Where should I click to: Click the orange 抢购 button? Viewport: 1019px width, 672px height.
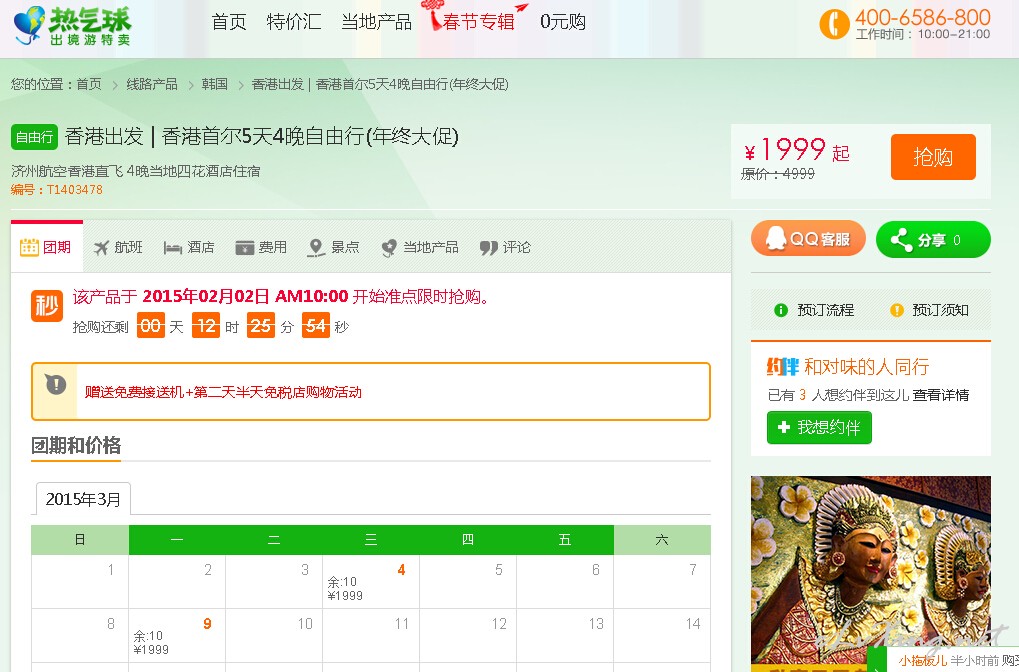point(932,157)
